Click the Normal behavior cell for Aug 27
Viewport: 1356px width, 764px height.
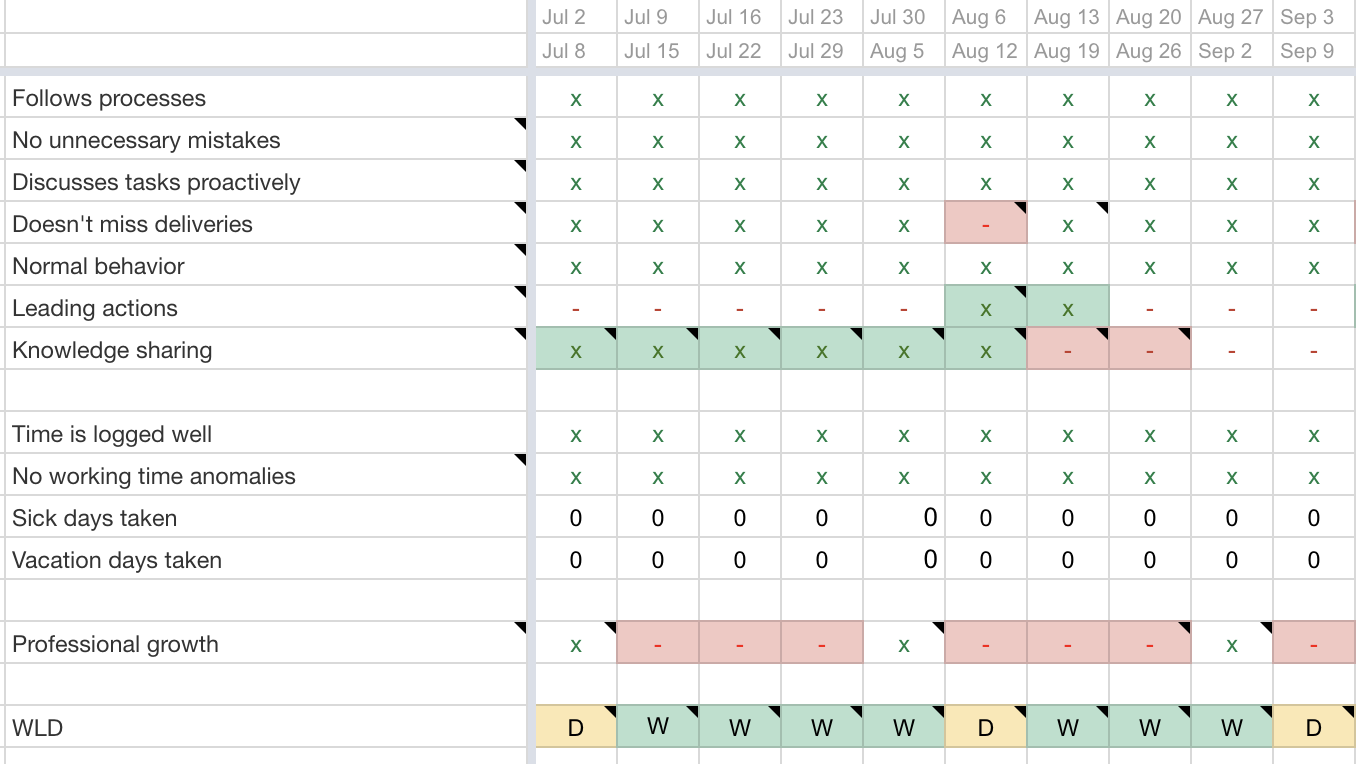point(1232,266)
